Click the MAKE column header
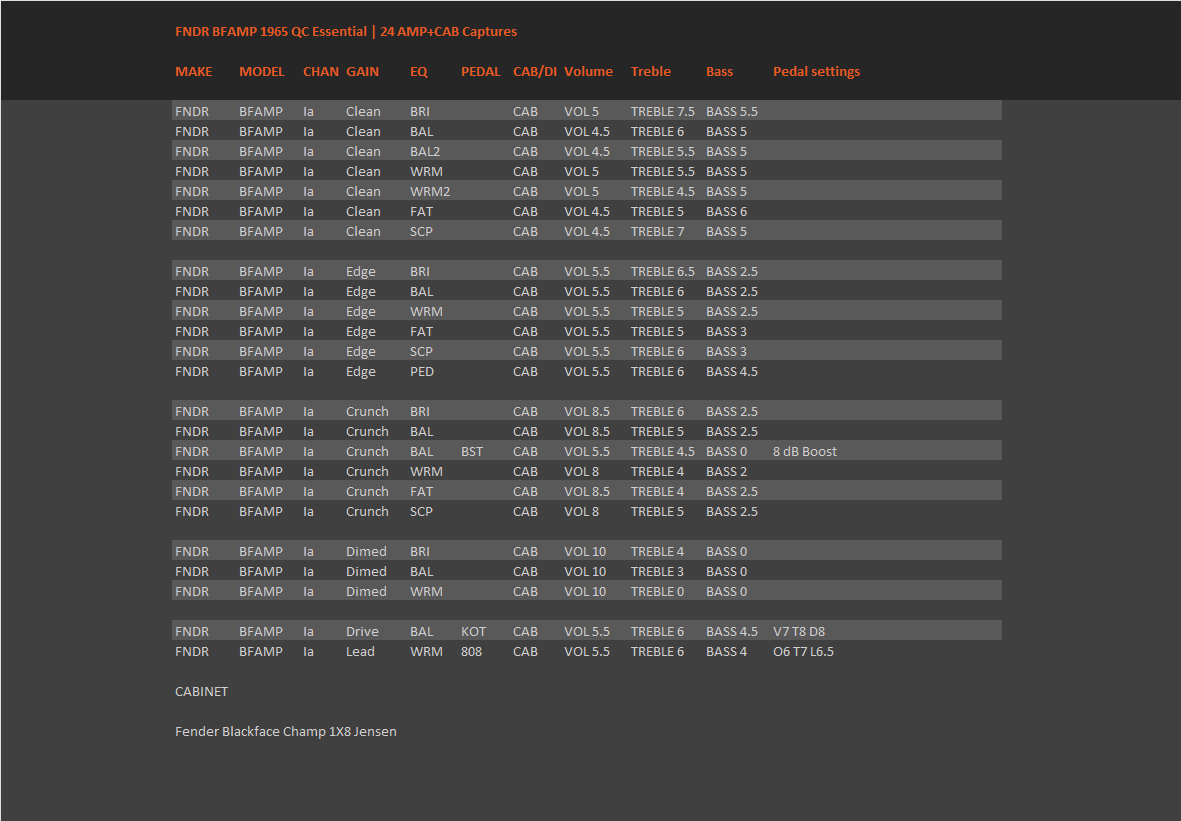Viewport: 1181px width, 821px height. click(194, 72)
